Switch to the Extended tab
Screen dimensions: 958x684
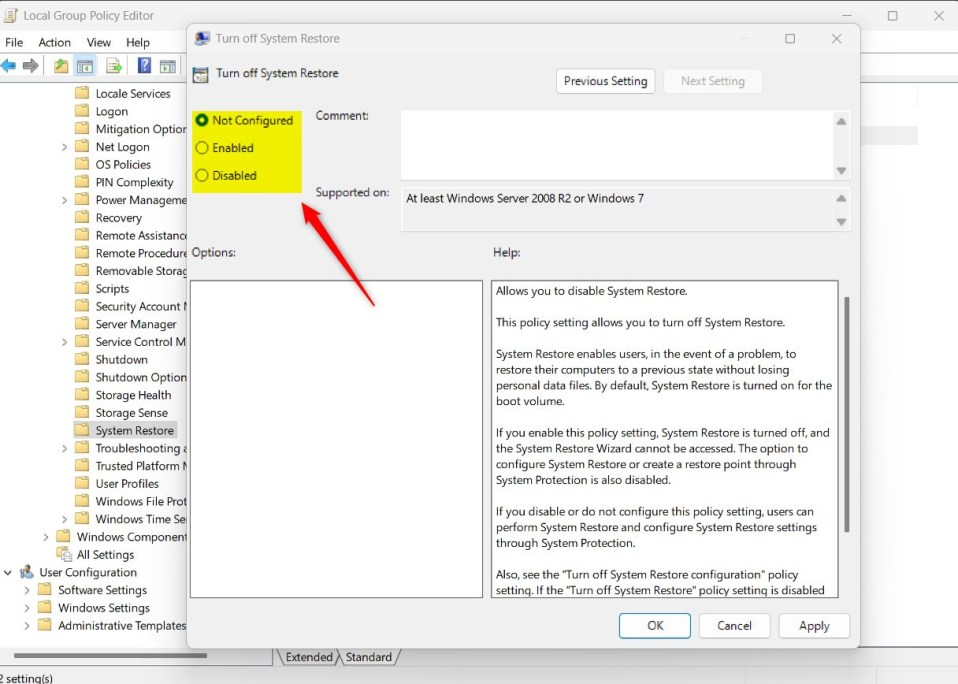click(309, 657)
